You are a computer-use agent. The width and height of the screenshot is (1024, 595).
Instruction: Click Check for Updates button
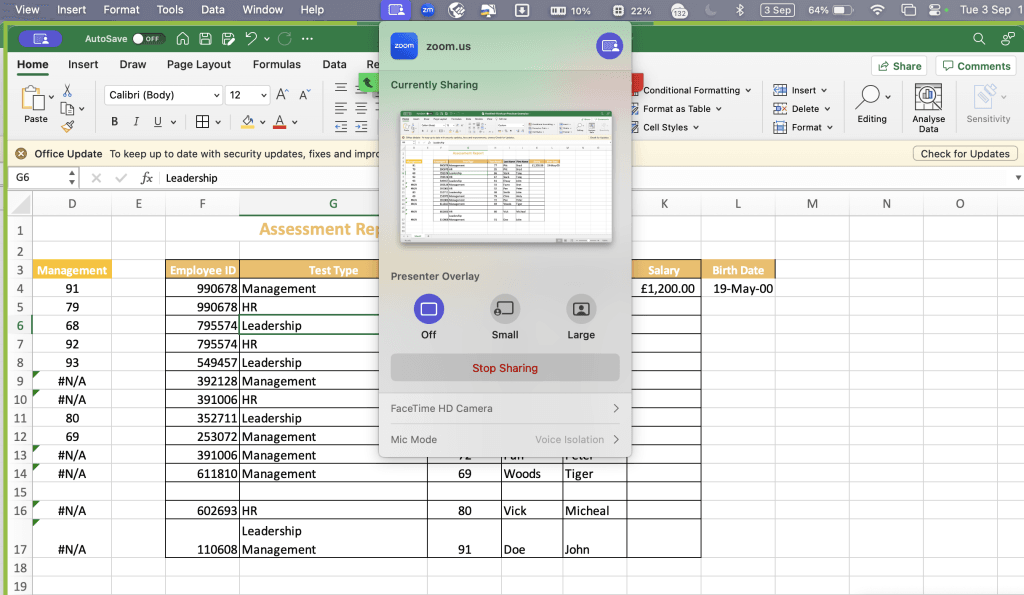[965, 153]
